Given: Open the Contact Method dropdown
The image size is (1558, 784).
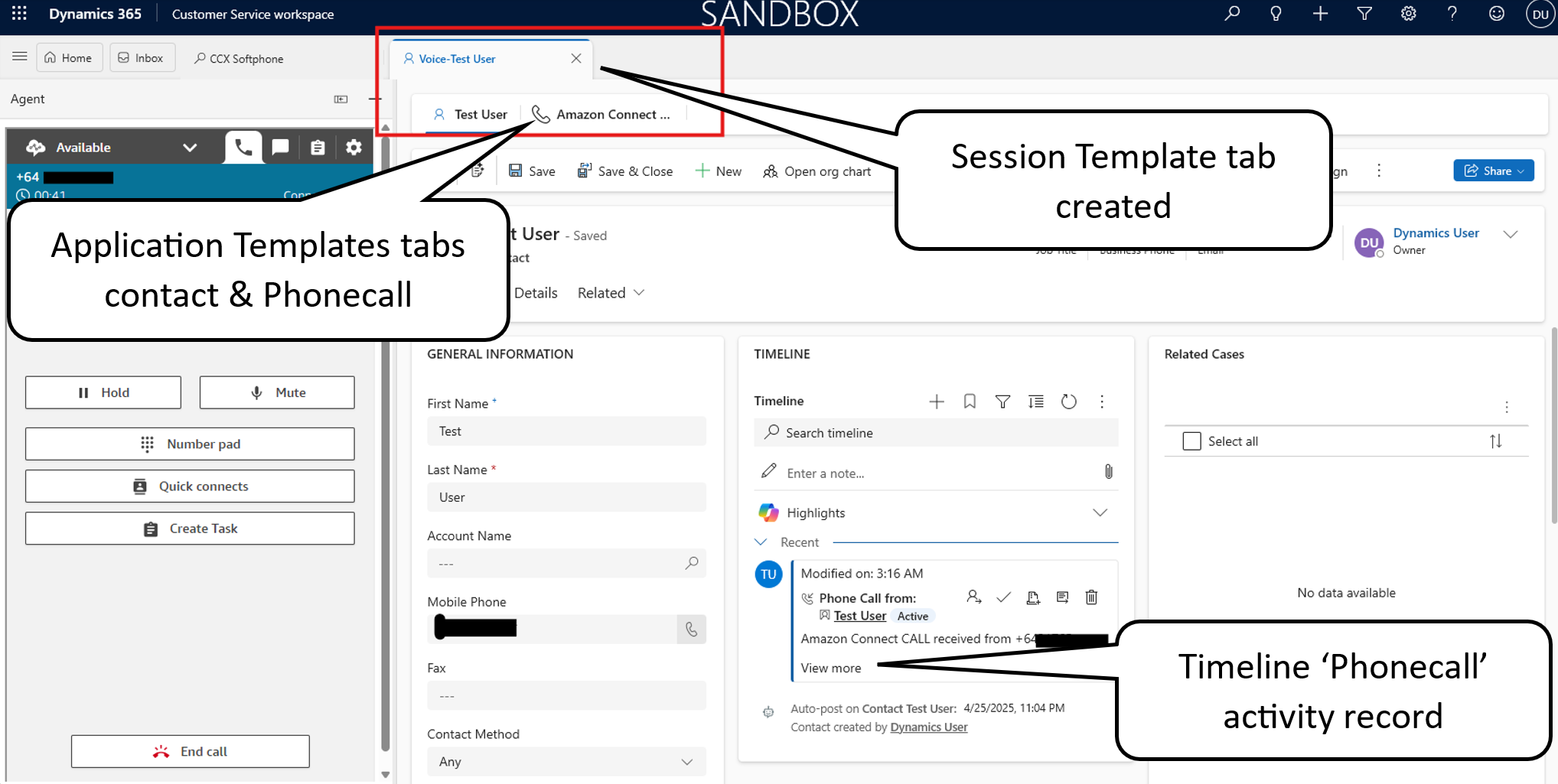Looking at the screenshot, I should 566,762.
